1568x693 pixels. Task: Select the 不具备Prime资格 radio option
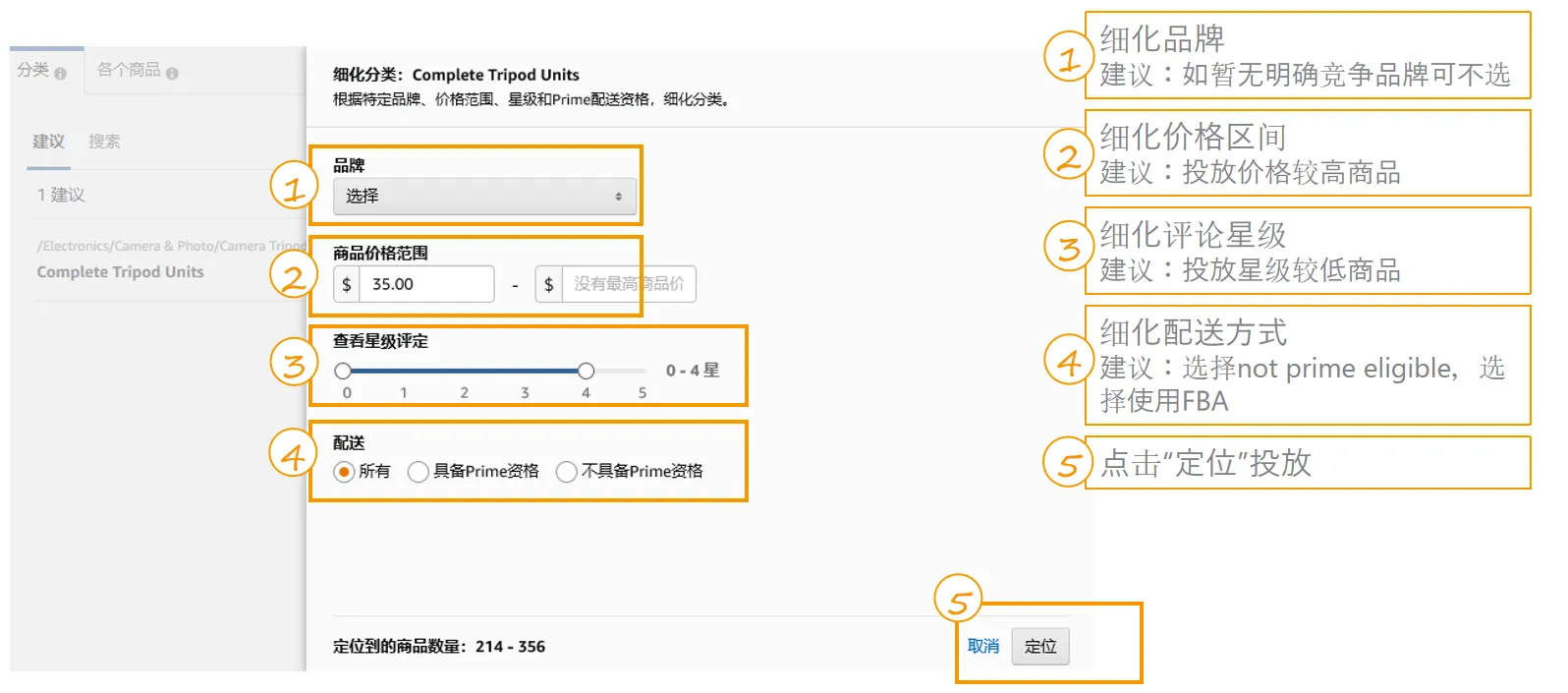click(x=566, y=472)
